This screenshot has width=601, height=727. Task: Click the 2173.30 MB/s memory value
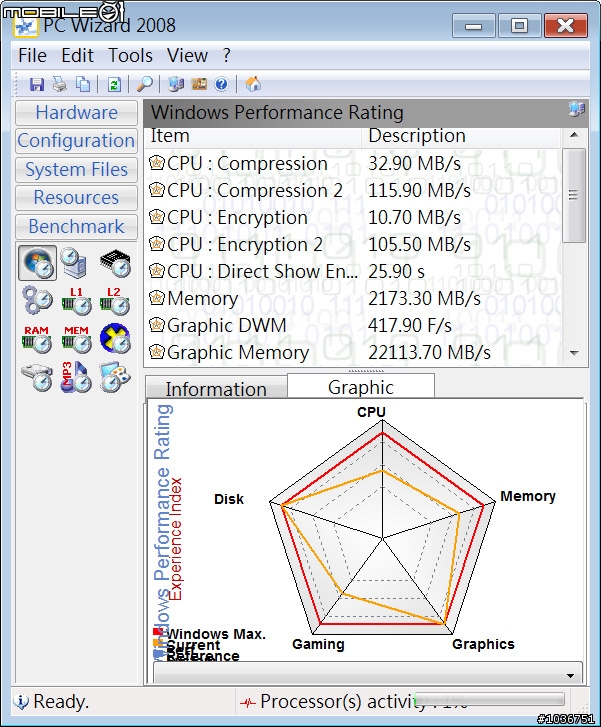coord(424,299)
